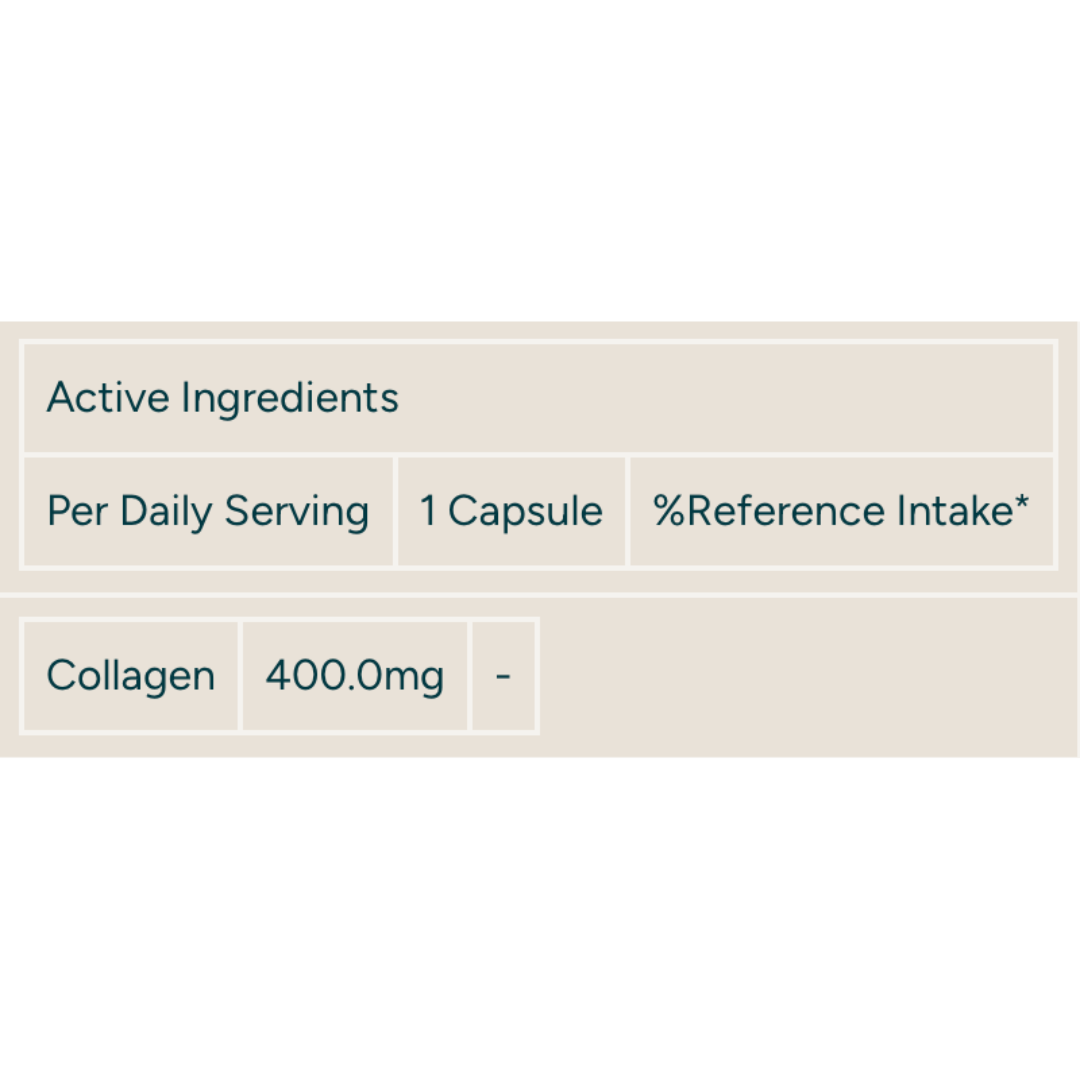Image resolution: width=1080 pixels, height=1080 pixels.
Task: Click the word Capsule
Action: 525,512
